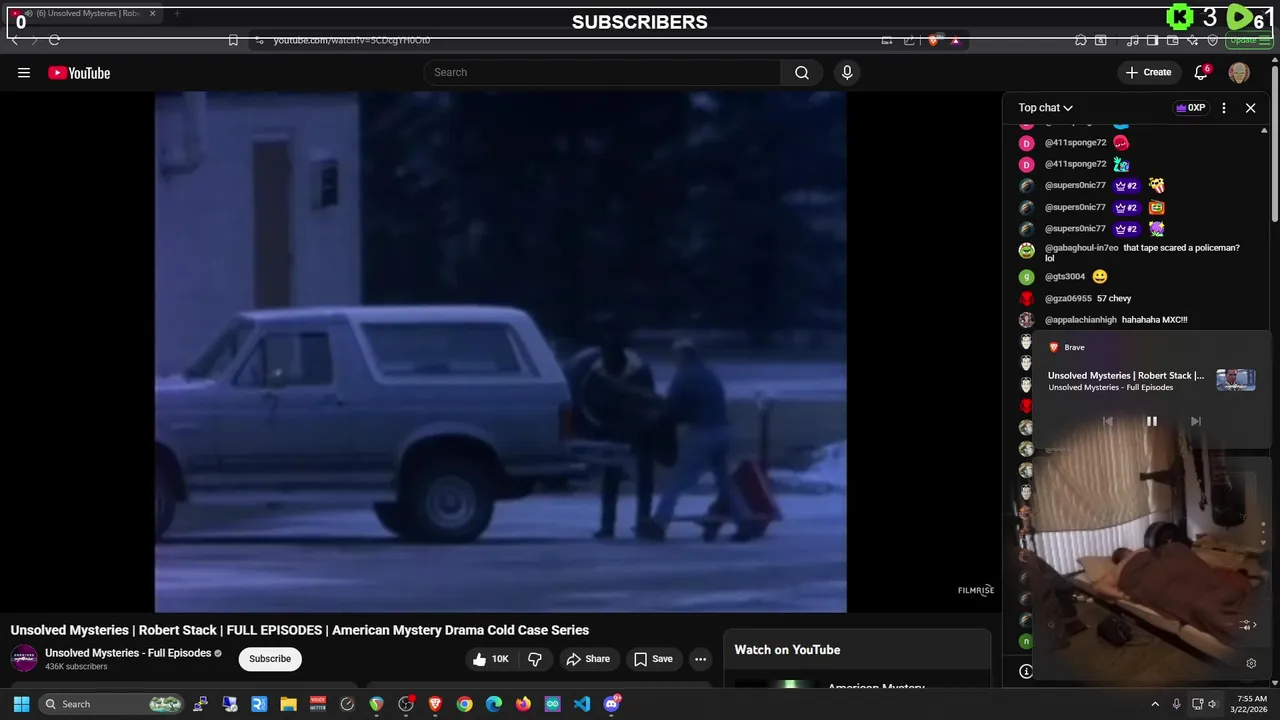Open Voicemeeter from the taskbar
Viewport: 1280px width, 720px height.
tap(318, 704)
